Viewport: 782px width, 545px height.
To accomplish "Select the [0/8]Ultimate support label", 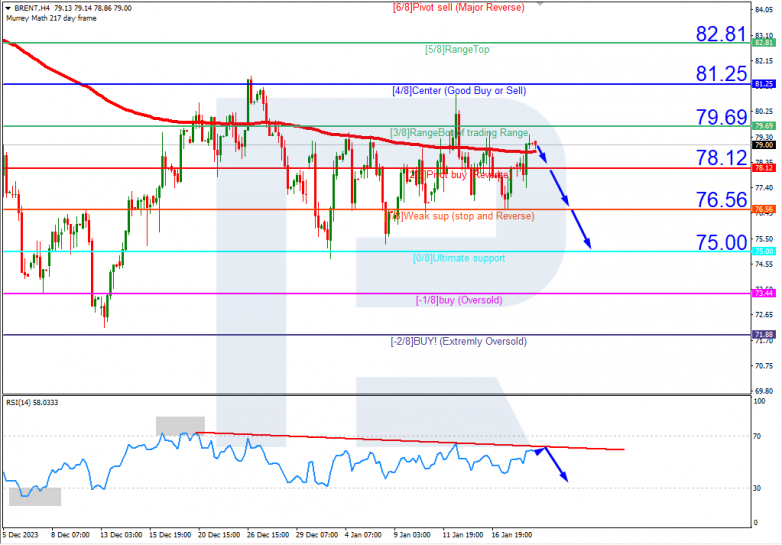I will (459, 258).
